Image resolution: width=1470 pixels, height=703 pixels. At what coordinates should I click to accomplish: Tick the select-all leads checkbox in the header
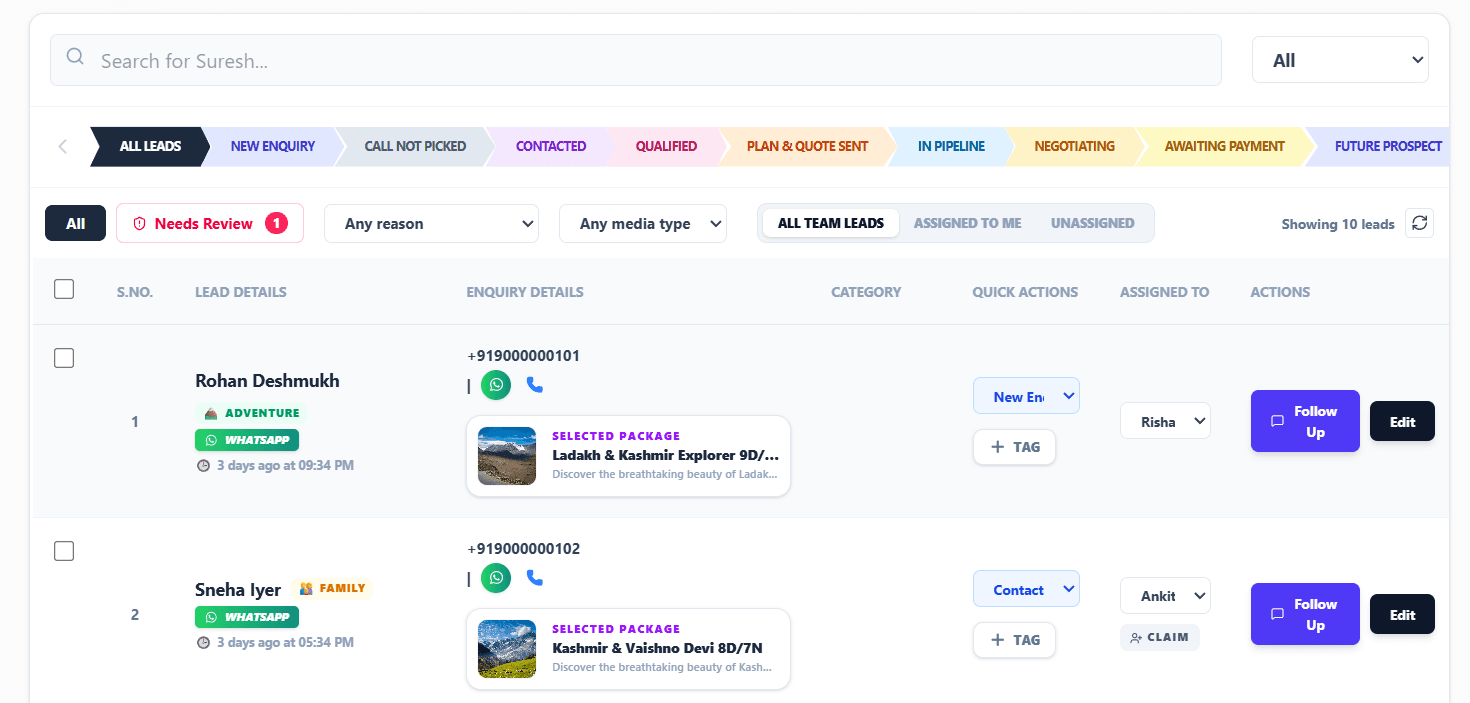pyautogui.click(x=64, y=289)
